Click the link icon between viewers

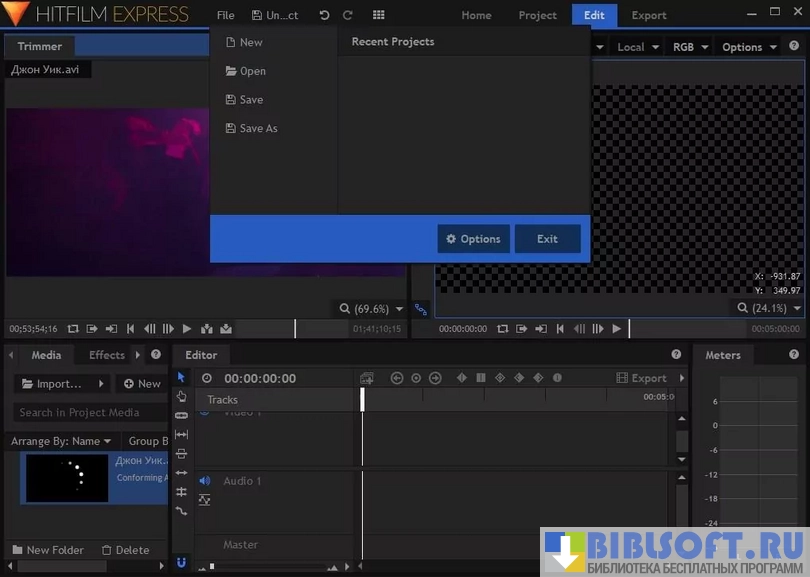(x=420, y=309)
